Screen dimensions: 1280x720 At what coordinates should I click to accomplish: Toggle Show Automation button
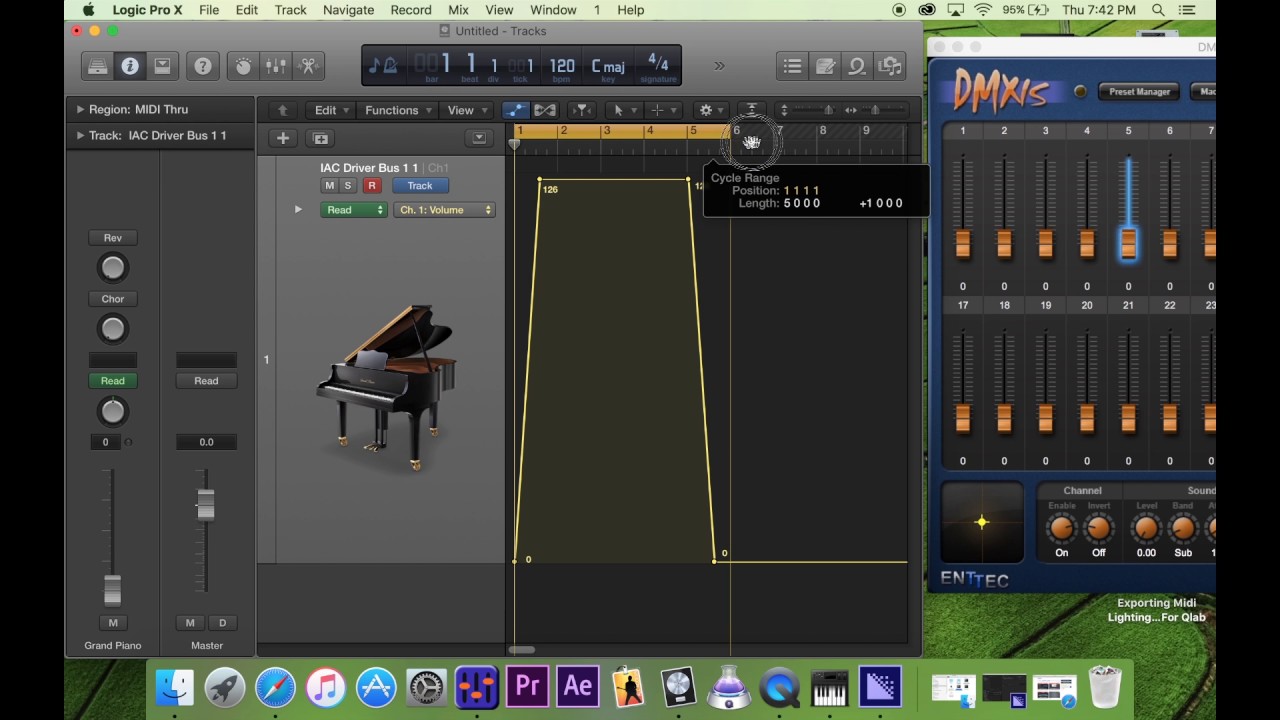[515, 110]
